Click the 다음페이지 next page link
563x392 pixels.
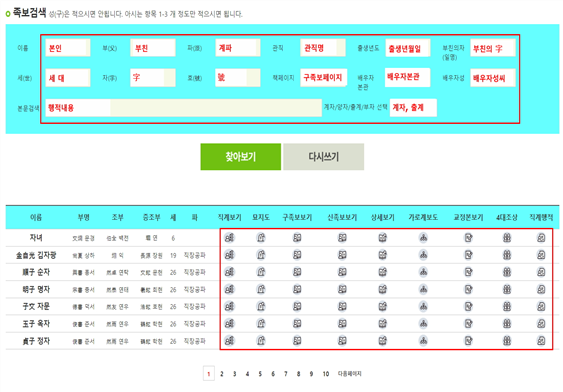(x=349, y=374)
